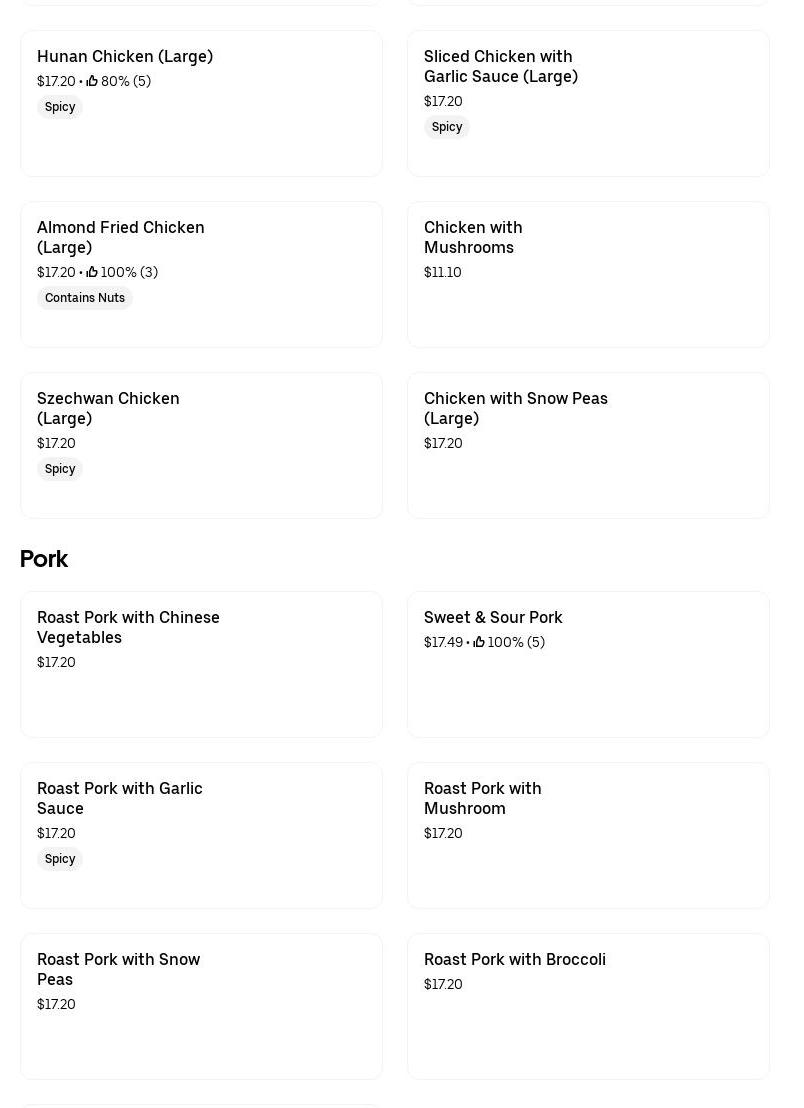Click the thumbs-up icon beside Sweet & Sour Pork

click(479, 642)
